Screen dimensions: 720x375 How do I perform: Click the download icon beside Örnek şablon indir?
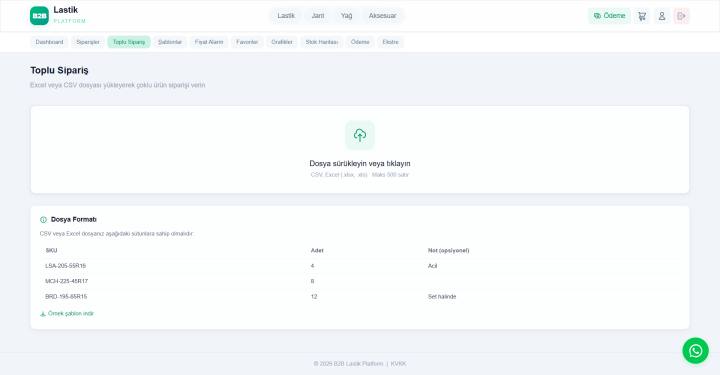click(x=43, y=314)
